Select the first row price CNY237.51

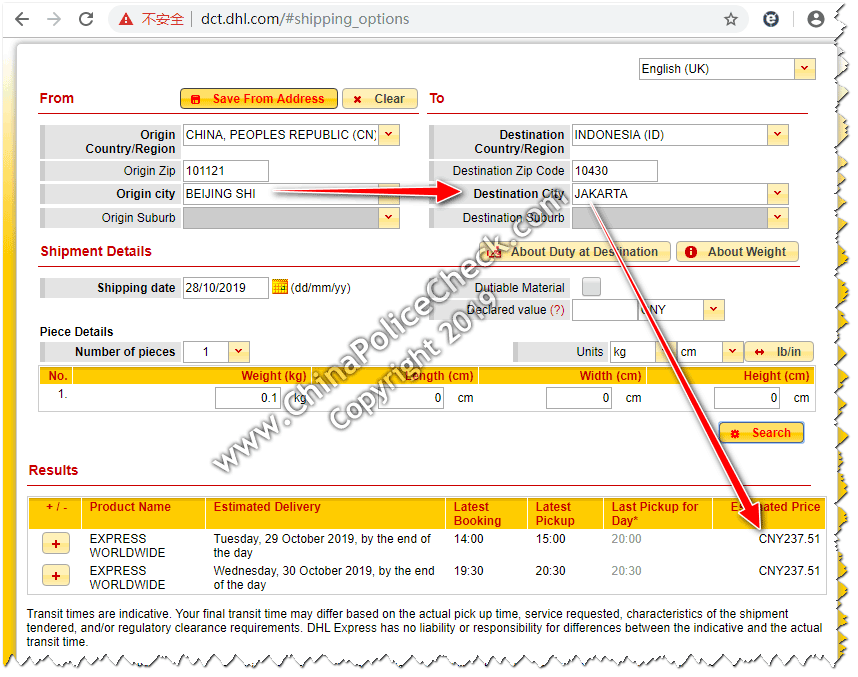pos(789,539)
